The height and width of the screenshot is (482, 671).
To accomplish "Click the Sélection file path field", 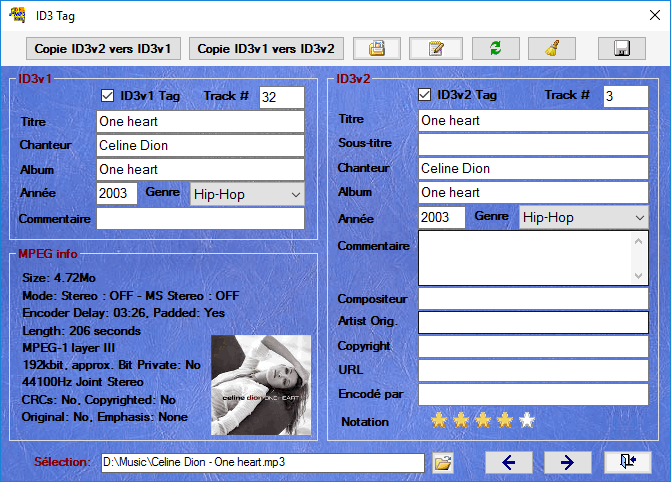I will coord(263,463).
